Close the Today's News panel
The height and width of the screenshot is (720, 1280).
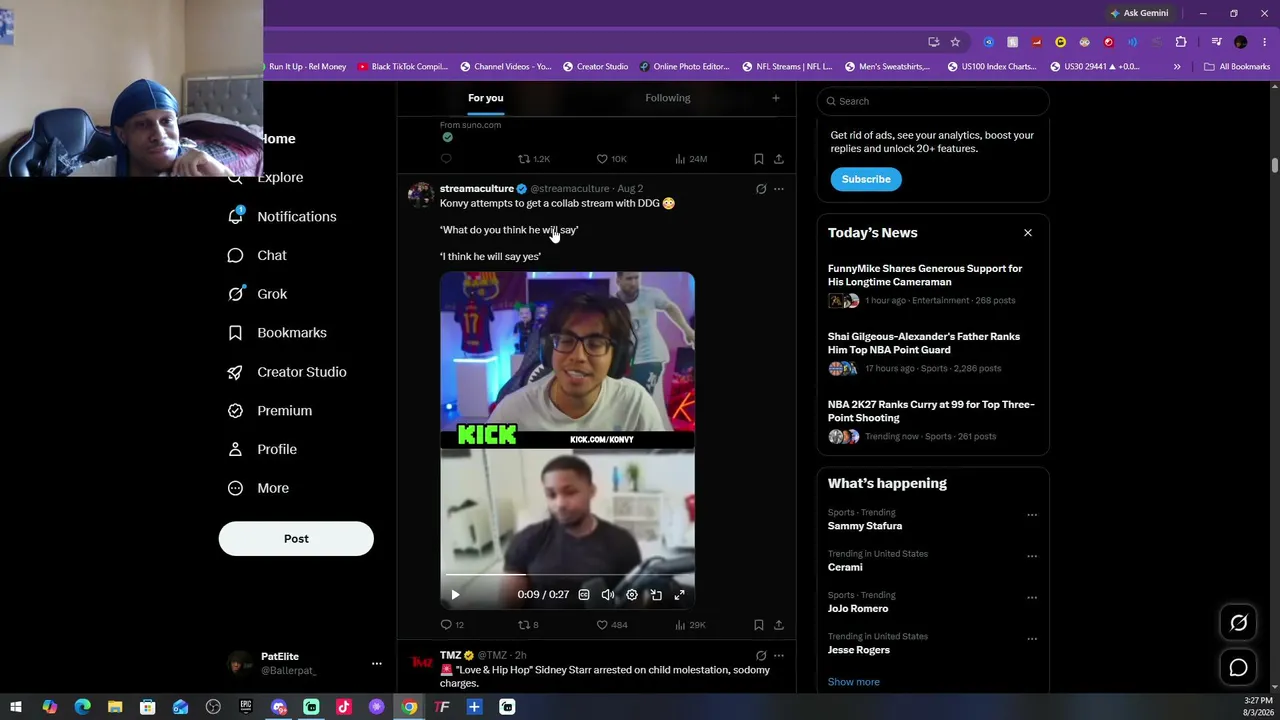point(1027,233)
